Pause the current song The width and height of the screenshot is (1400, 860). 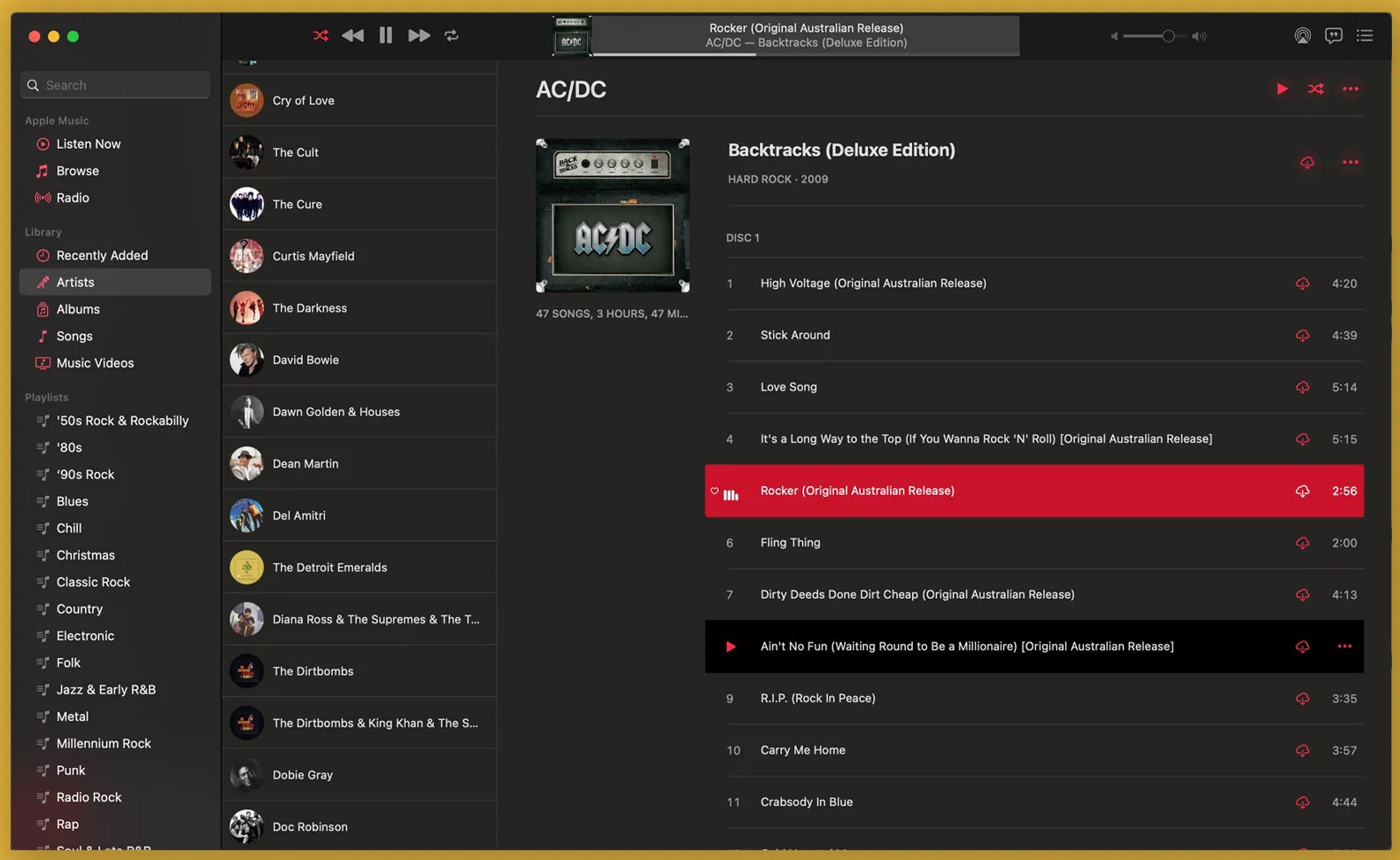point(386,35)
